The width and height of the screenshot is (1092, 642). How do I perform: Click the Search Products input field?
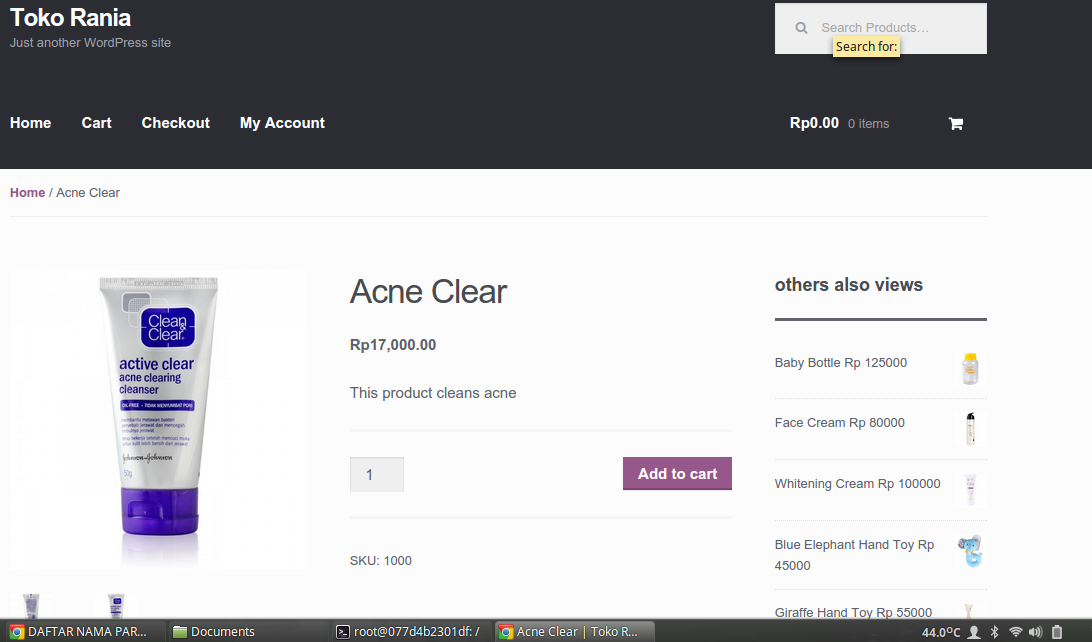pos(880,28)
